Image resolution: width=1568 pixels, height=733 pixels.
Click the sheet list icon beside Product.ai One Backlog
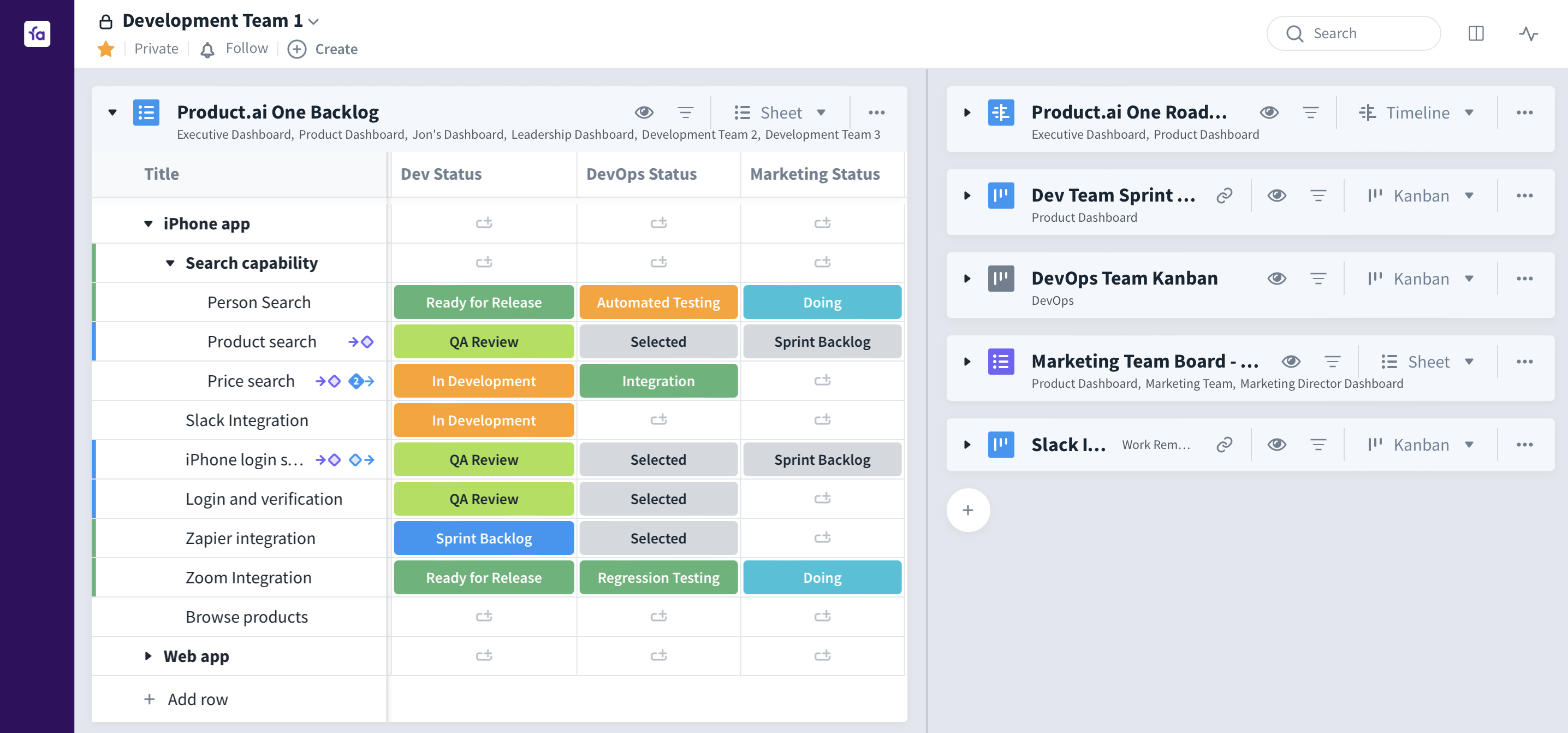pyautogui.click(x=145, y=112)
